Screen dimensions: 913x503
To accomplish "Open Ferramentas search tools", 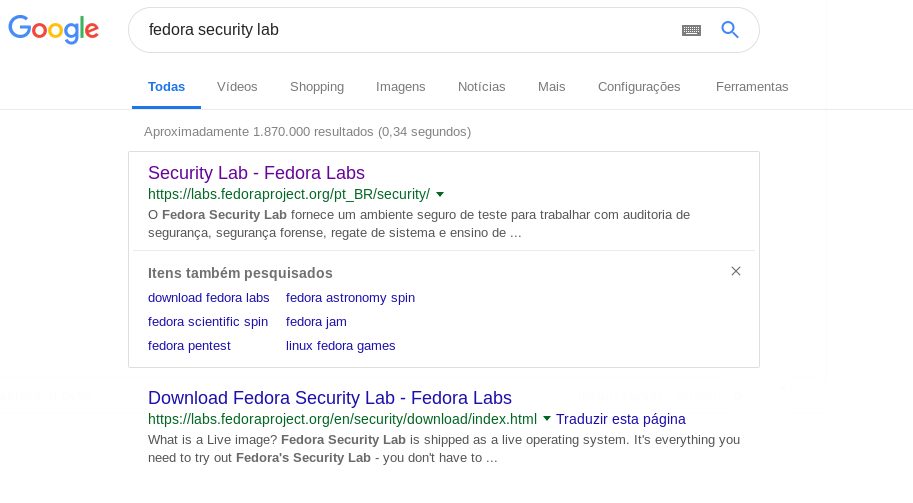I will pos(752,87).
